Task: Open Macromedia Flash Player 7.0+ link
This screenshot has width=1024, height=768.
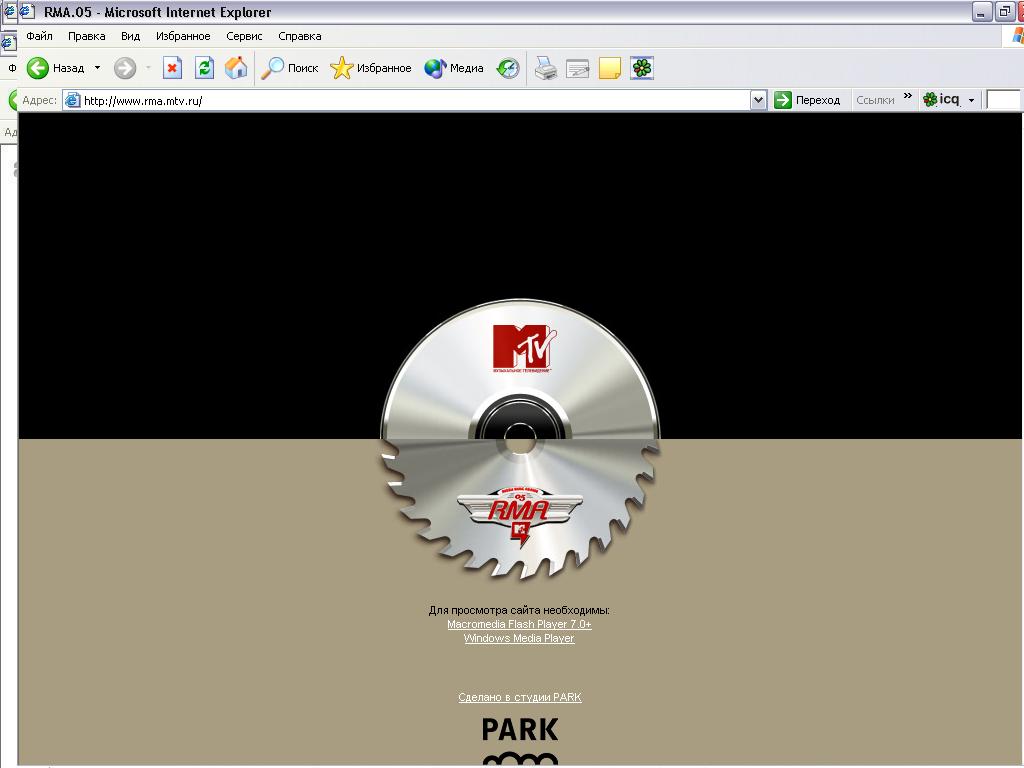Action: (x=519, y=624)
